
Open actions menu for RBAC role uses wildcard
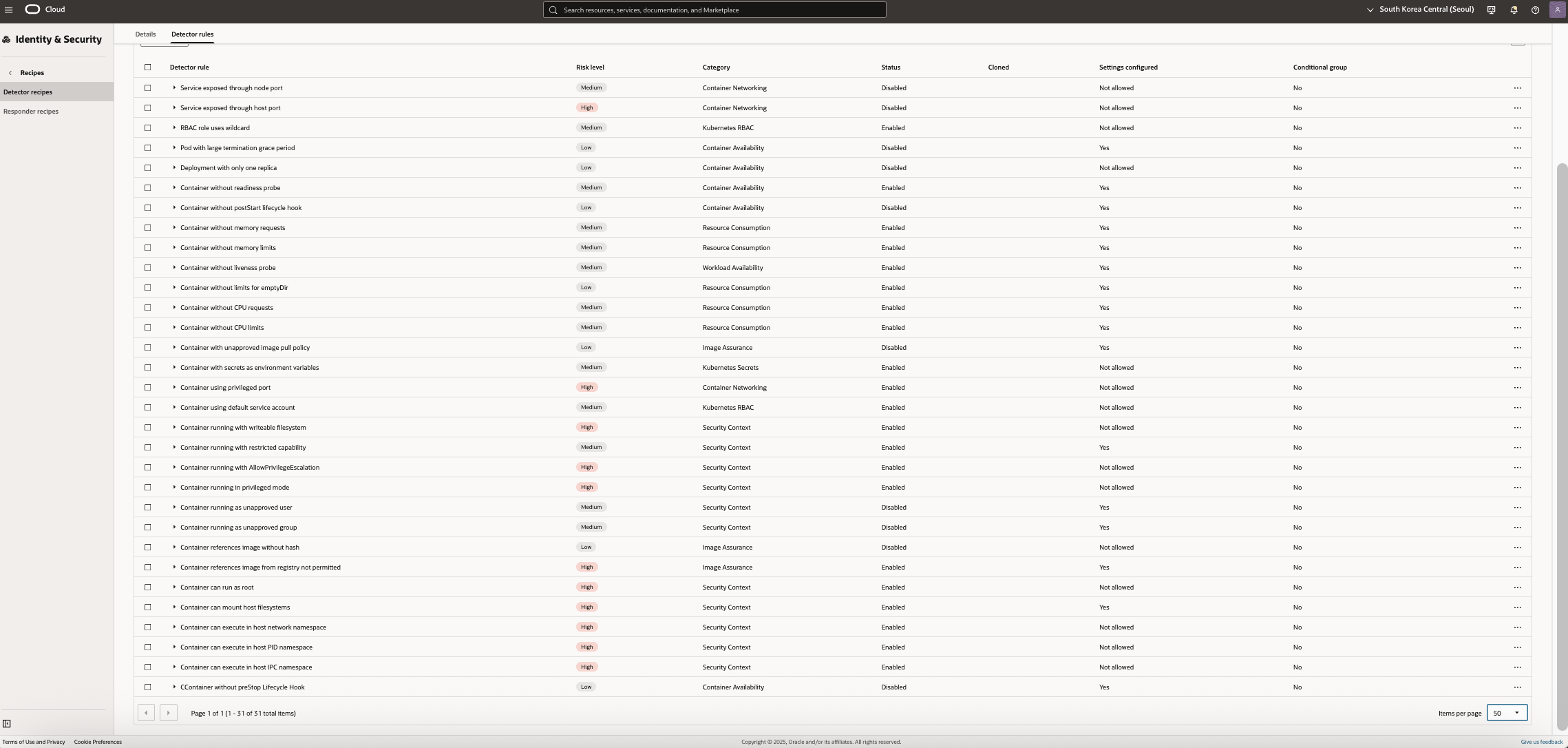tap(1517, 128)
